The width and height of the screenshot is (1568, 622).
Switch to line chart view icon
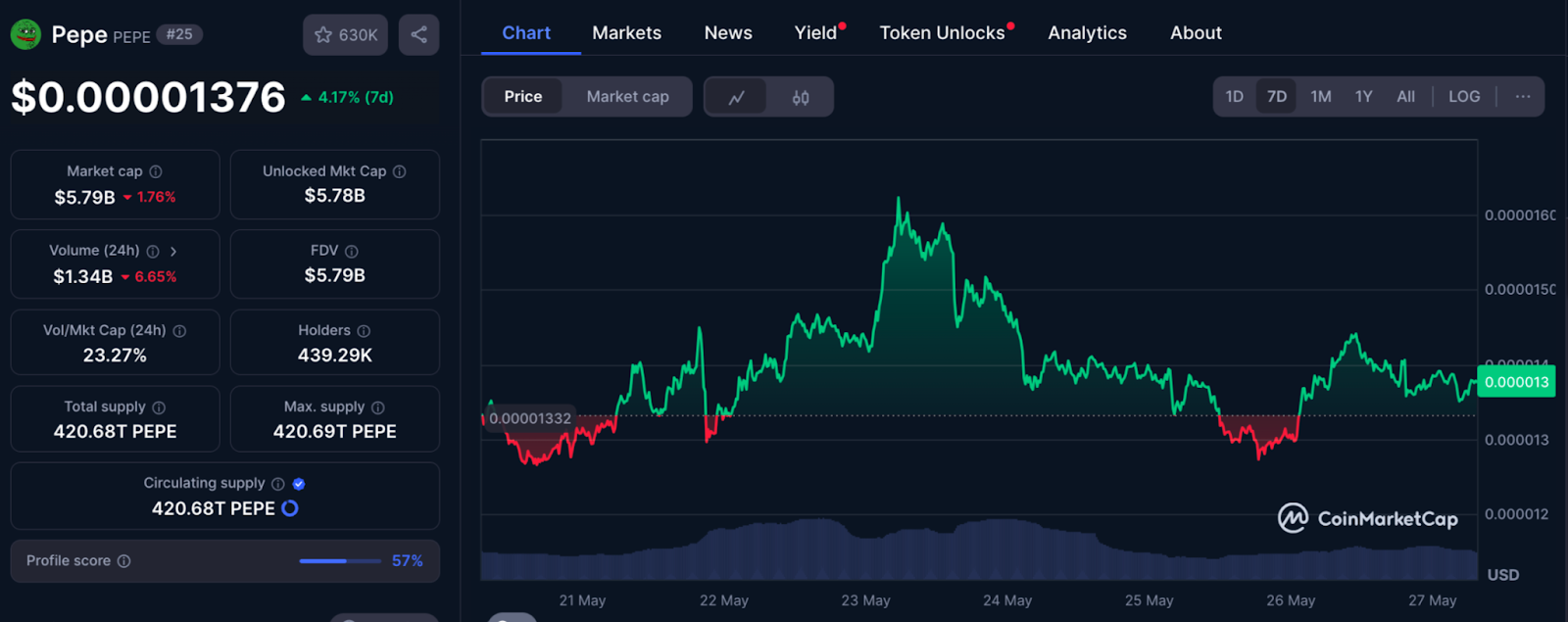[737, 97]
